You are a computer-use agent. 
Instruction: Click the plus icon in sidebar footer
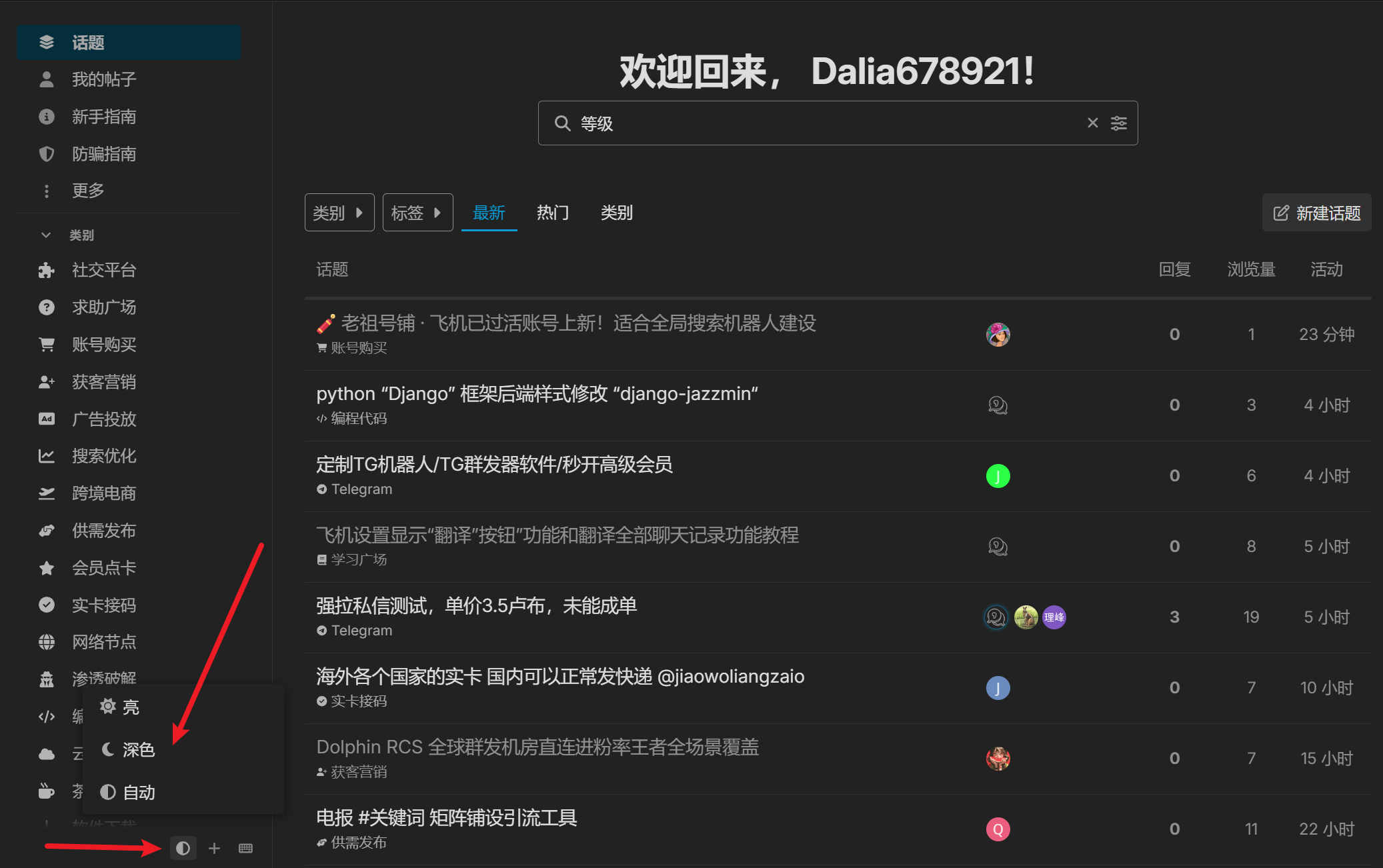click(x=214, y=848)
